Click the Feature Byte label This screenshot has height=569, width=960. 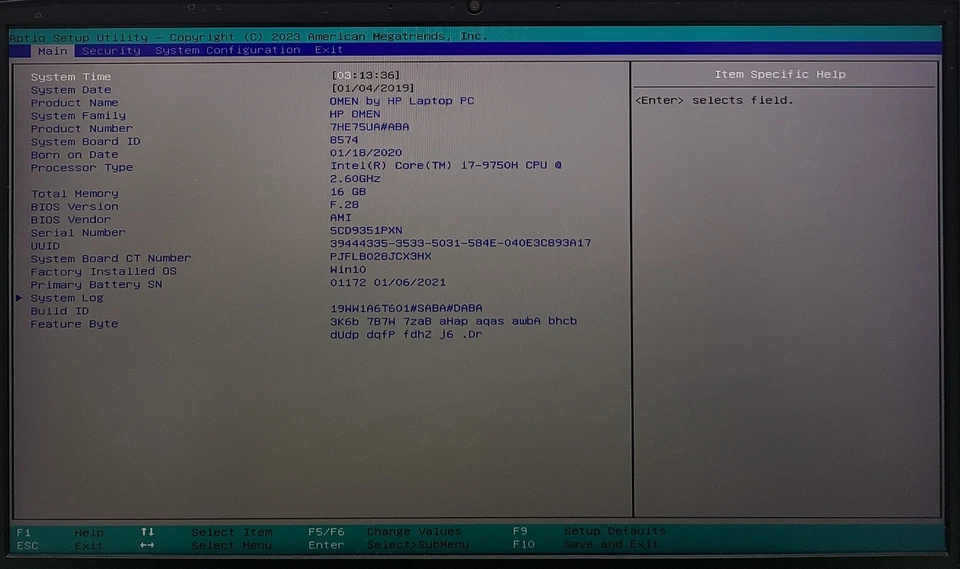click(75, 324)
